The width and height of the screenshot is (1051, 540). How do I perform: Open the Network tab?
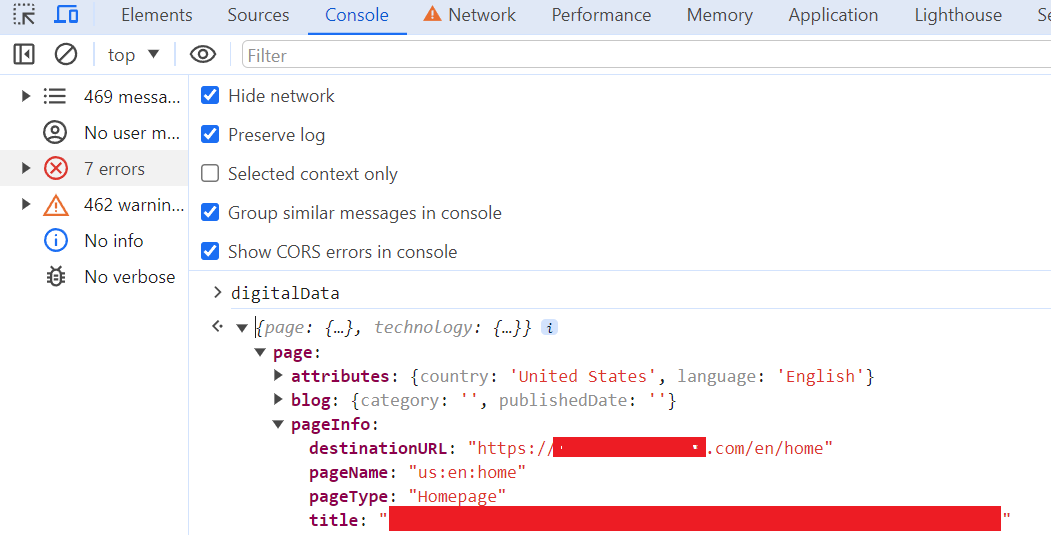470,15
